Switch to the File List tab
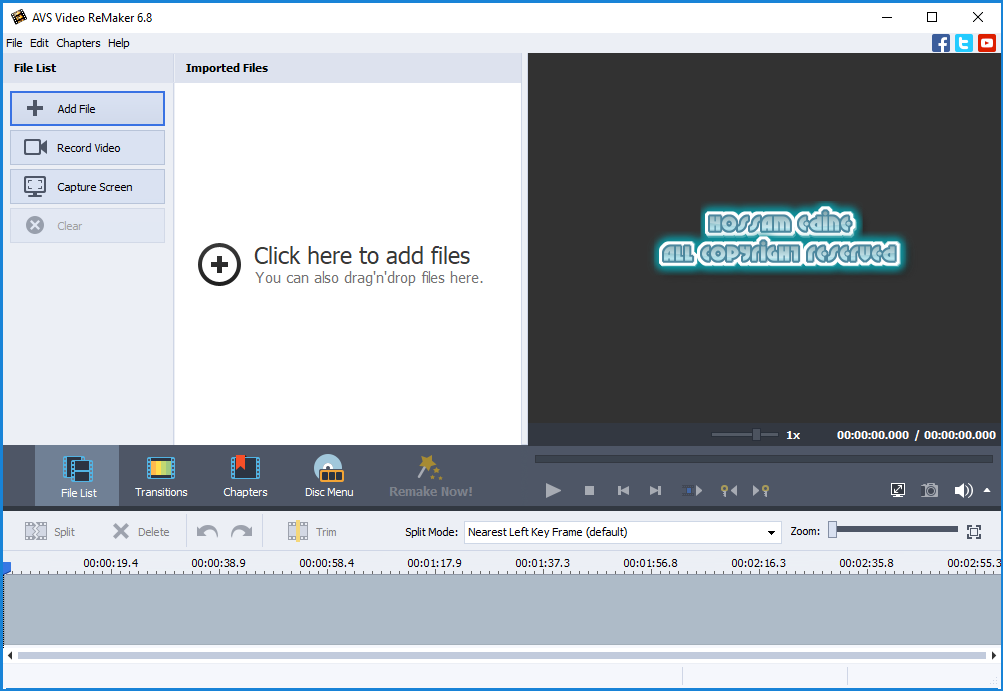Screen dimensions: 1003x691 (78, 476)
